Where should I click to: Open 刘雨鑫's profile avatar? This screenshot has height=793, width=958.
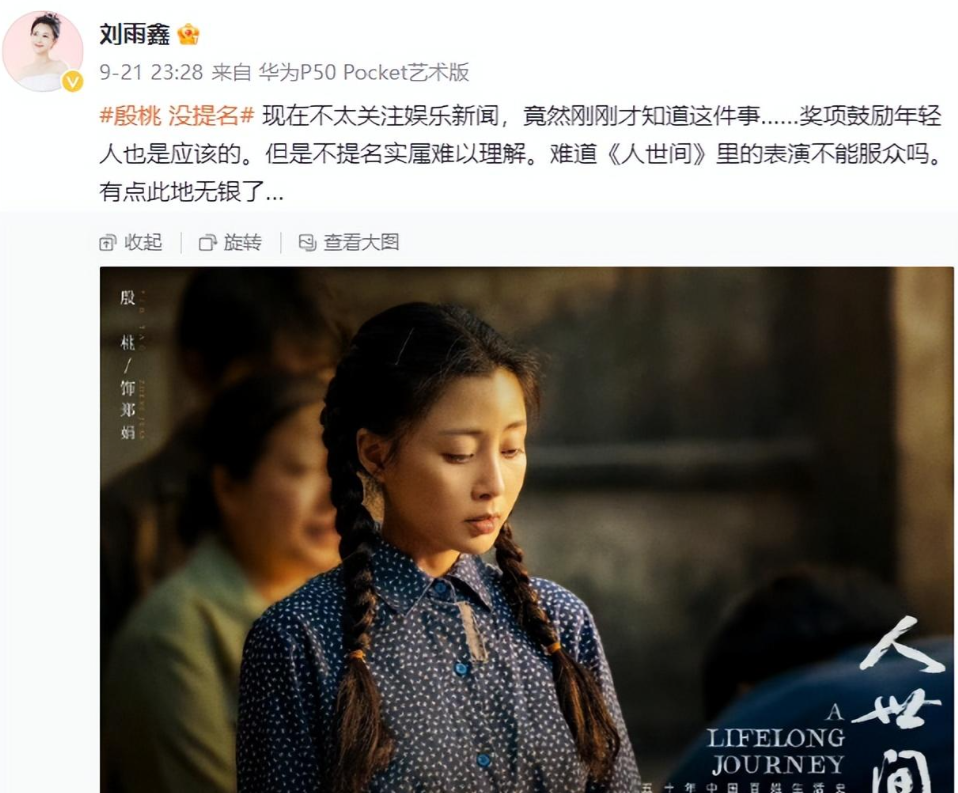[x=43, y=51]
